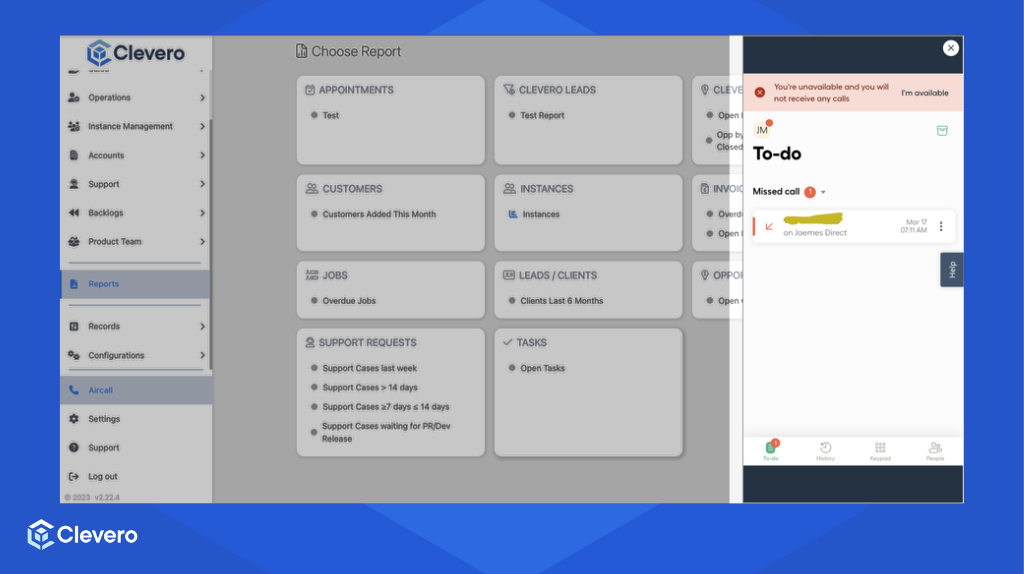This screenshot has height=574, width=1024.
Task: Click the Records icon in sidebar
Action: (74, 327)
